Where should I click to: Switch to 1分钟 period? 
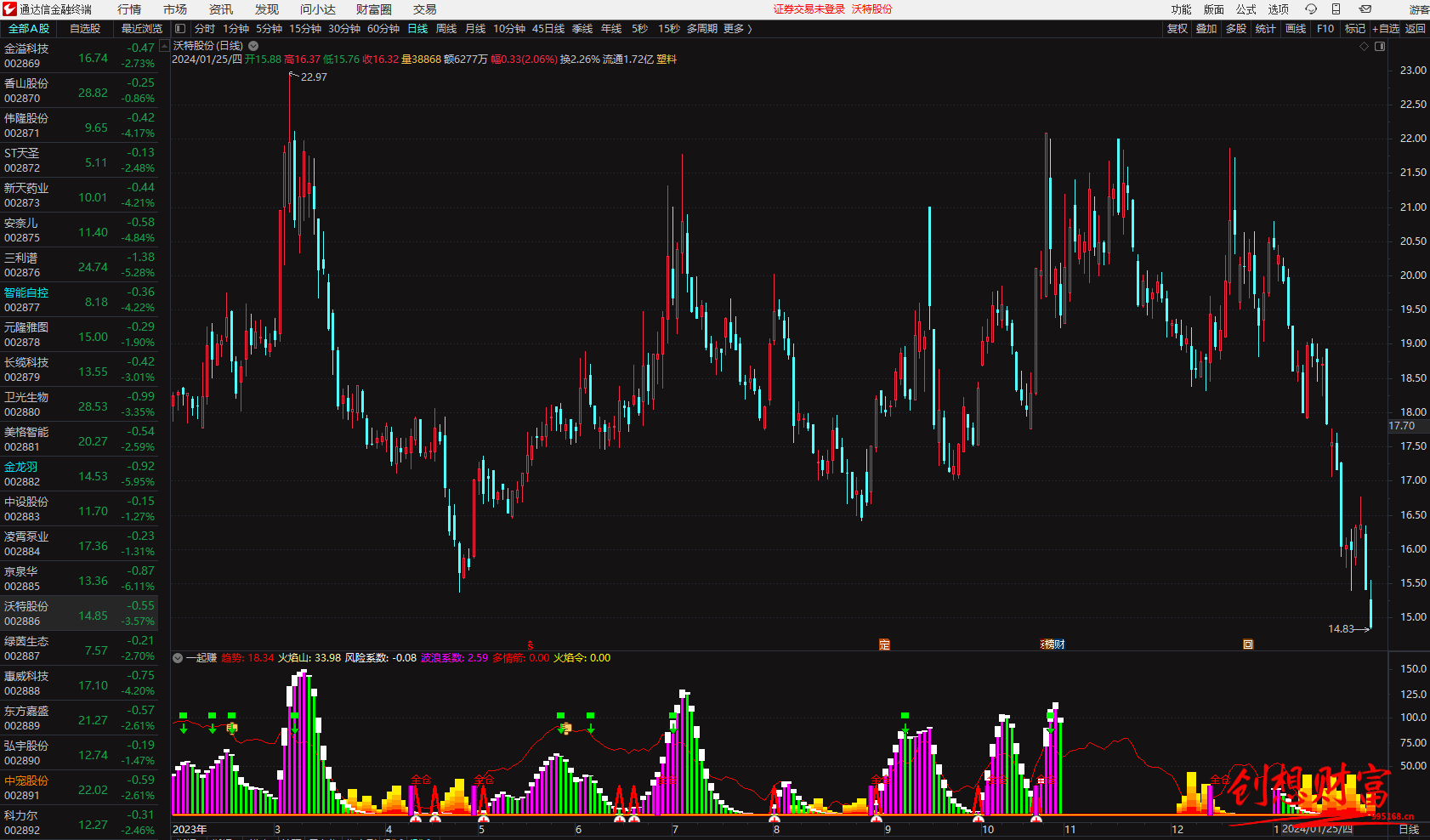tap(235, 29)
